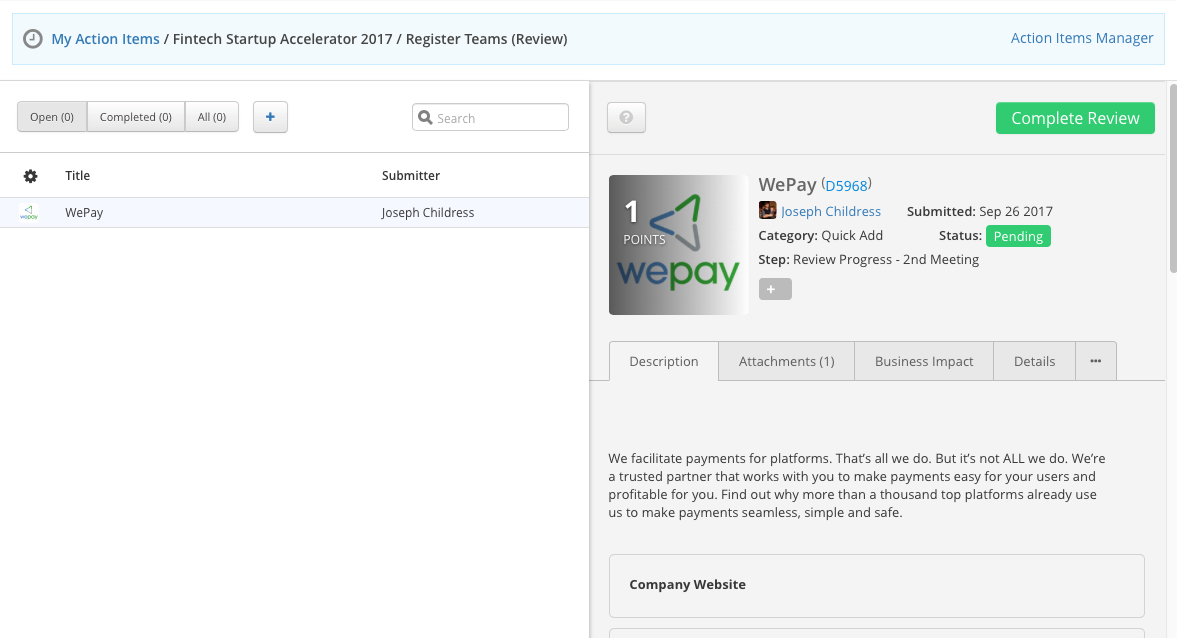Open idea code D5968 link
The image size is (1177, 638).
846,185
